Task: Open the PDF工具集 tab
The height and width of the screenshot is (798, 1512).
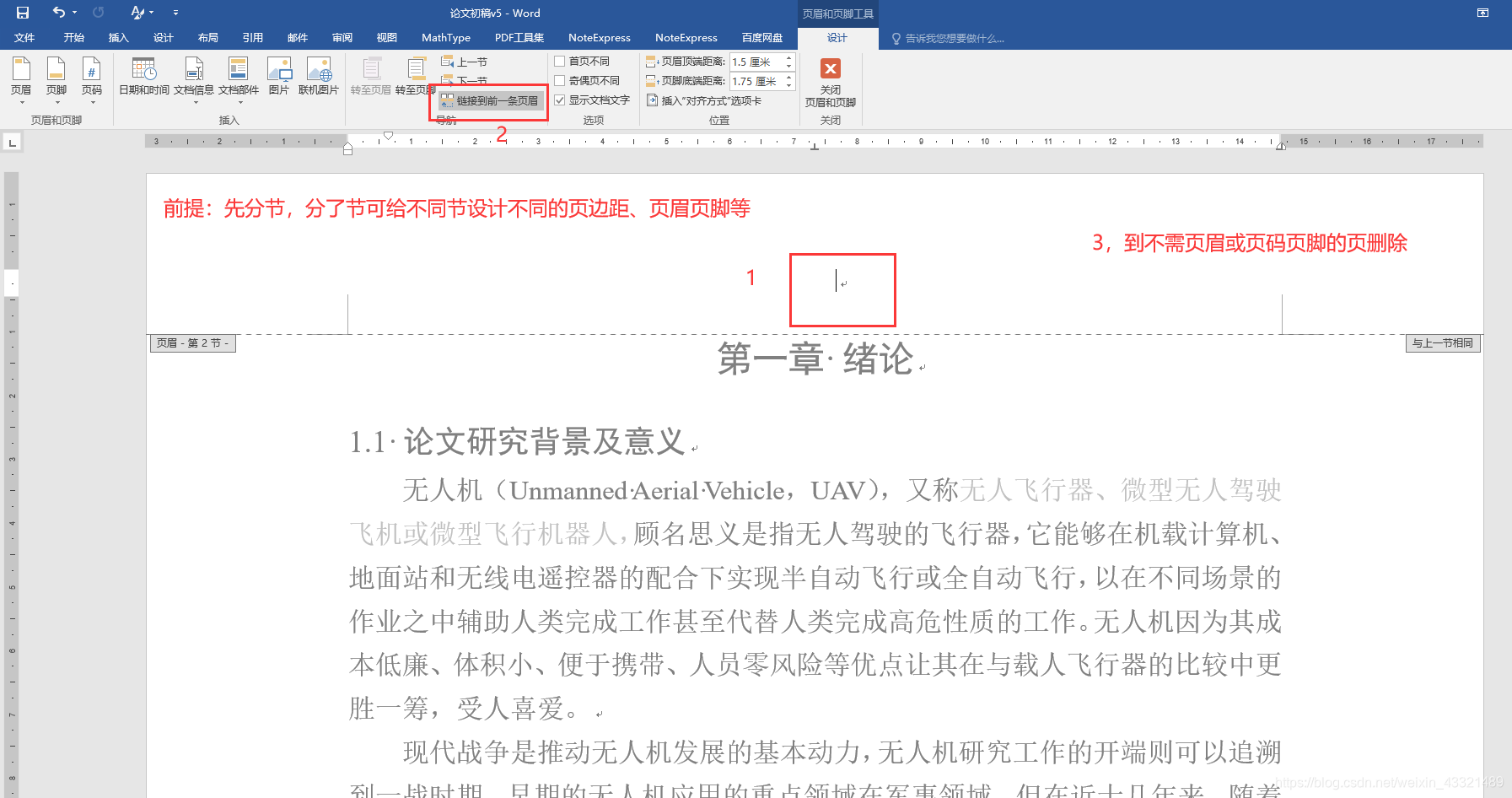Action: coord(519,38)
